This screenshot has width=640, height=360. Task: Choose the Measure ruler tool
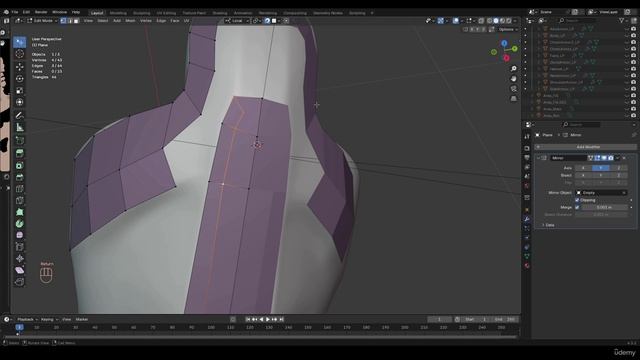tap(20, 128)
